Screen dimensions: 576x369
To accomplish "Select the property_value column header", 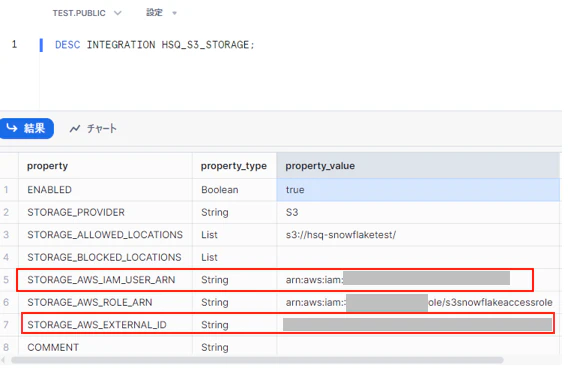I will (418, 166).
